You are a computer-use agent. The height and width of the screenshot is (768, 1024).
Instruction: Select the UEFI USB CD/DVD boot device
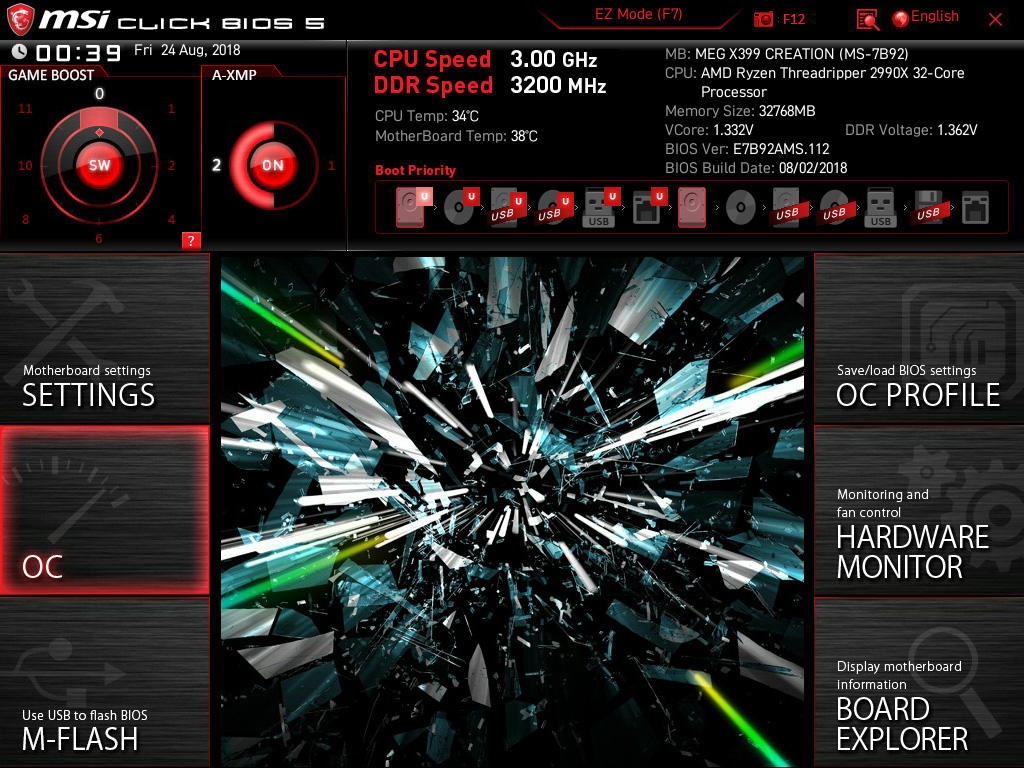[555, 207]
